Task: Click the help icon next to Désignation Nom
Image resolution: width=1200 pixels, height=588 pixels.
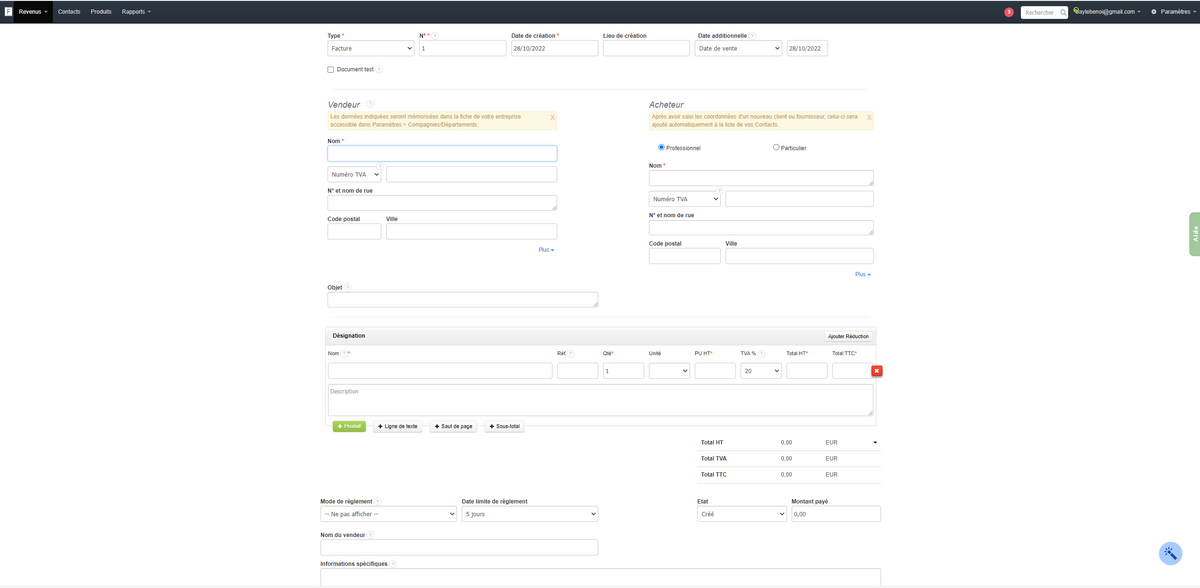Action: pos(344,353)
